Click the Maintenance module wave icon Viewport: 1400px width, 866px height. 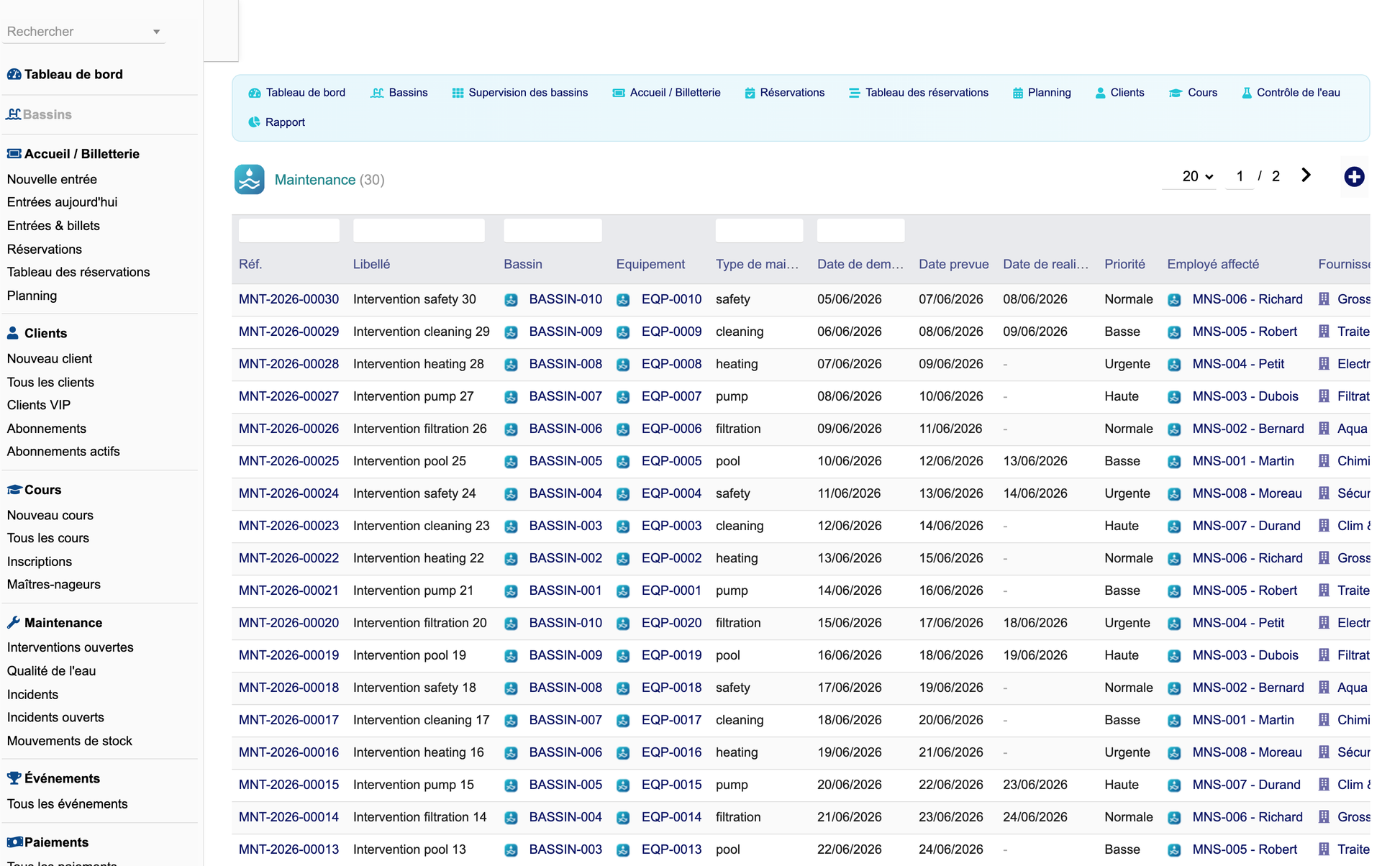(249, 179)
